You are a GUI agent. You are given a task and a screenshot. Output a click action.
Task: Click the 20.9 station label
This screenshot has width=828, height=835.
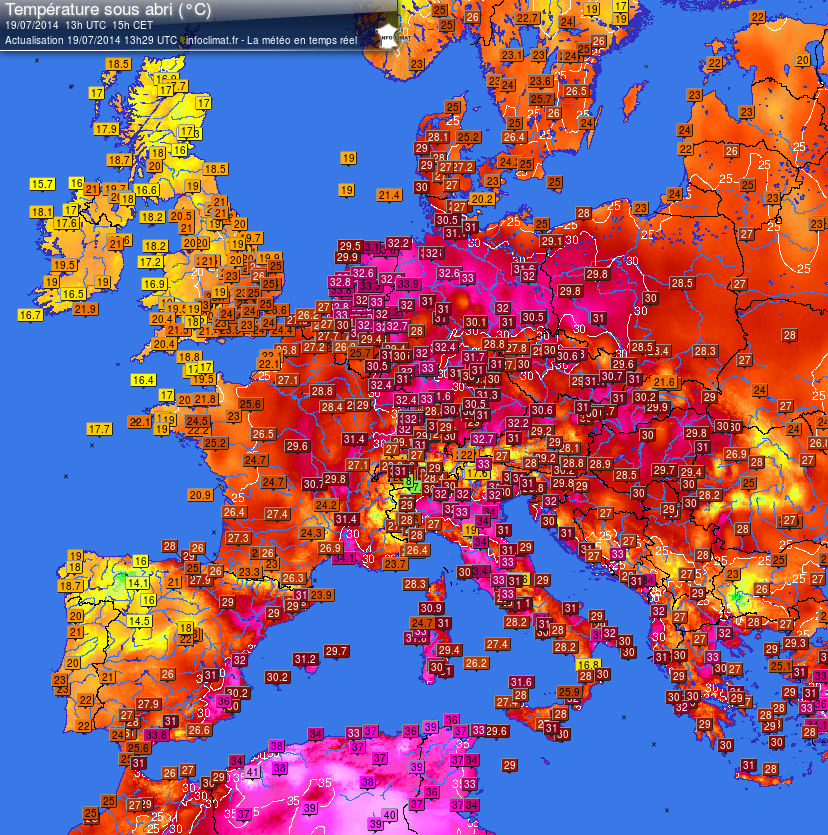click(x=200, y=495)
